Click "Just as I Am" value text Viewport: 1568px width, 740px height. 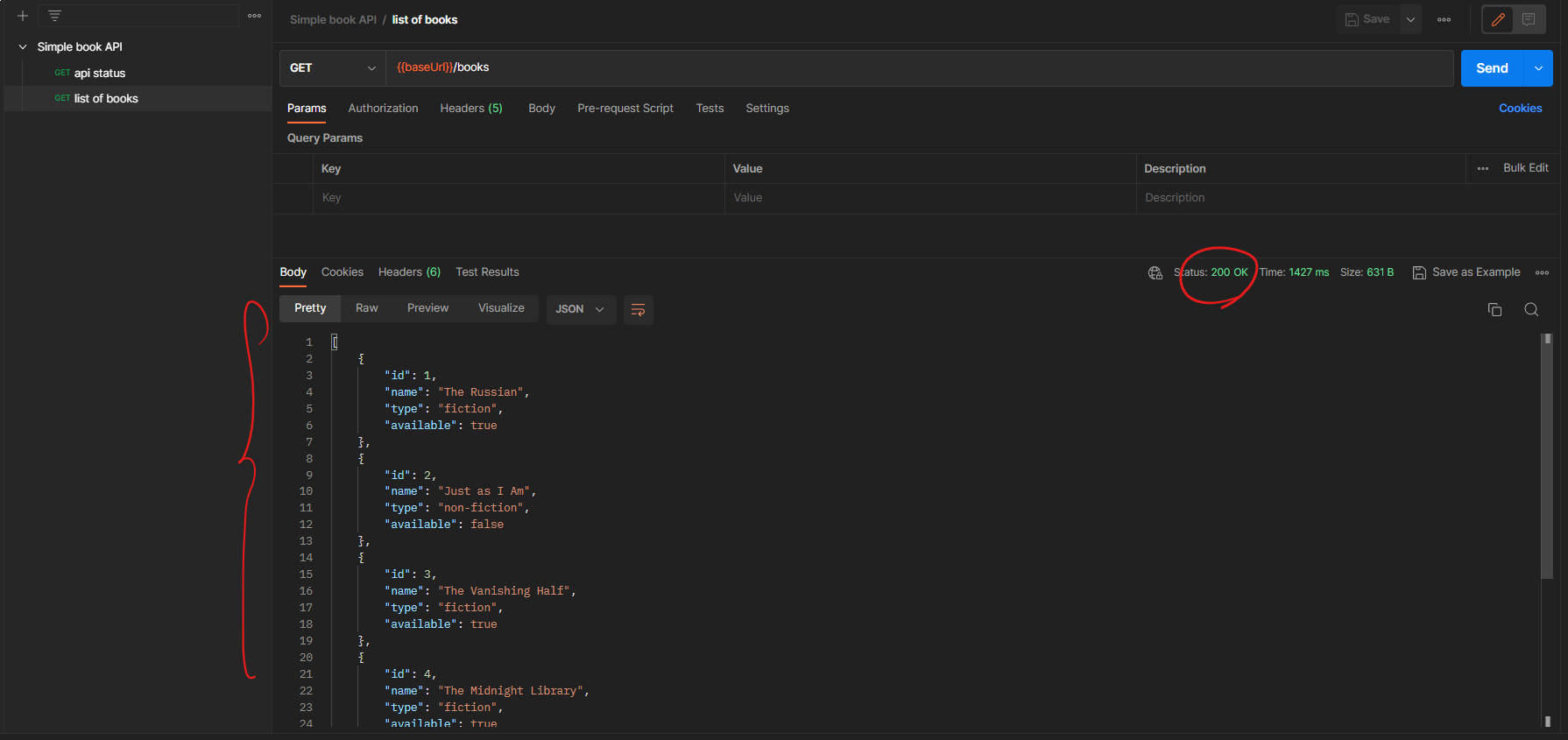coord(484,491)
